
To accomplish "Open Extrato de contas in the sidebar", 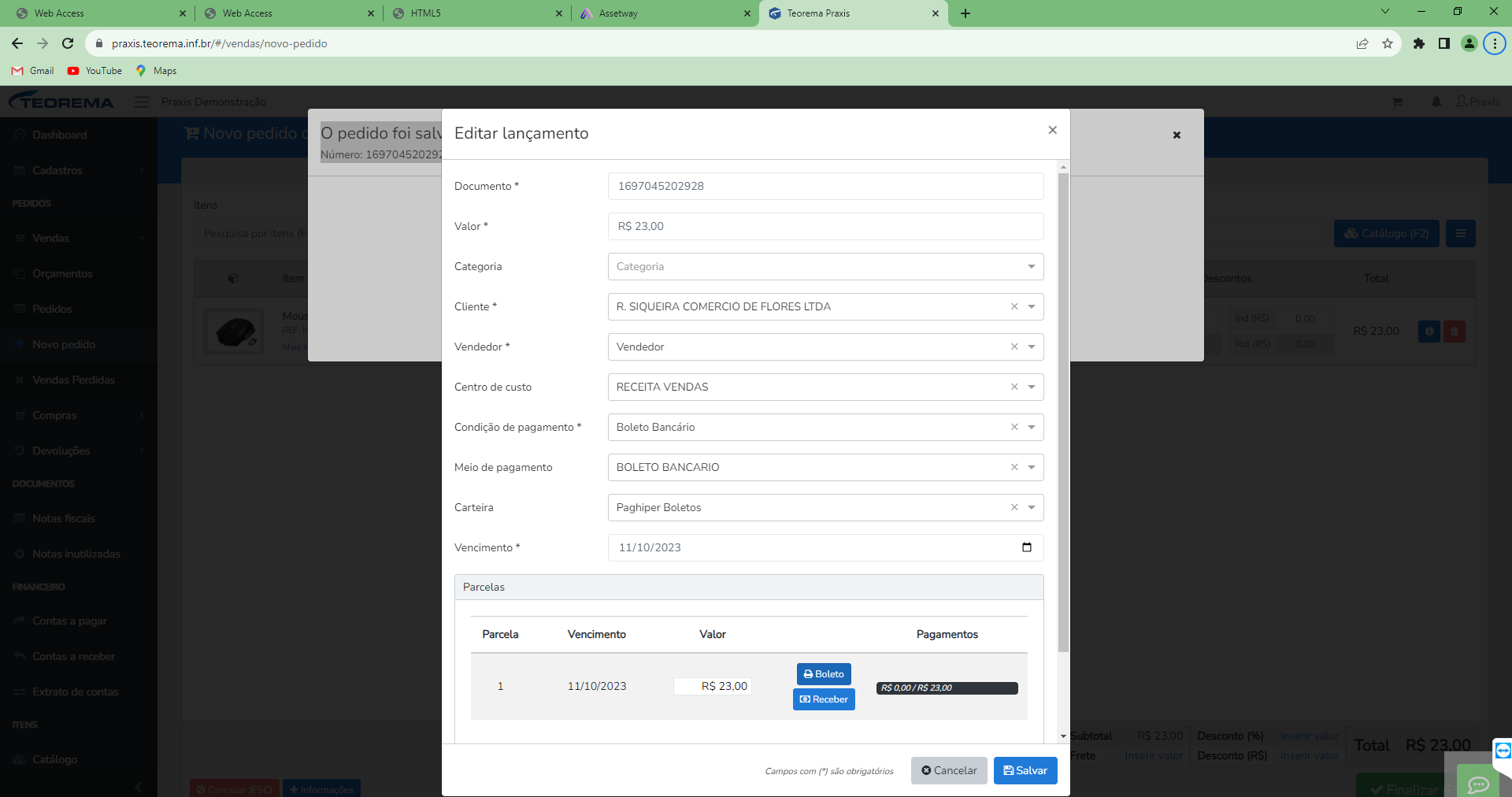I will 75,691.
